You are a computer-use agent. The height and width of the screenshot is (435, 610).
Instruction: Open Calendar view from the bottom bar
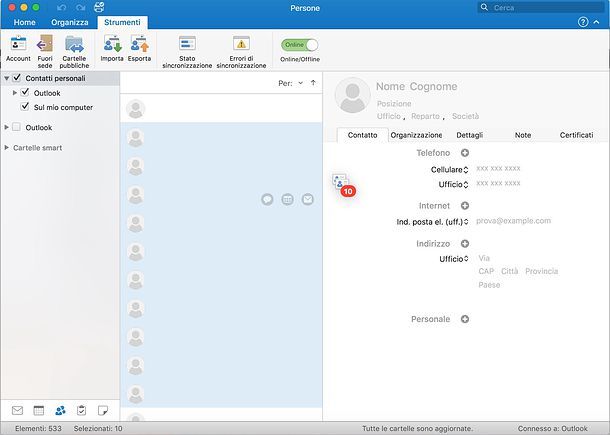[39, 410]
